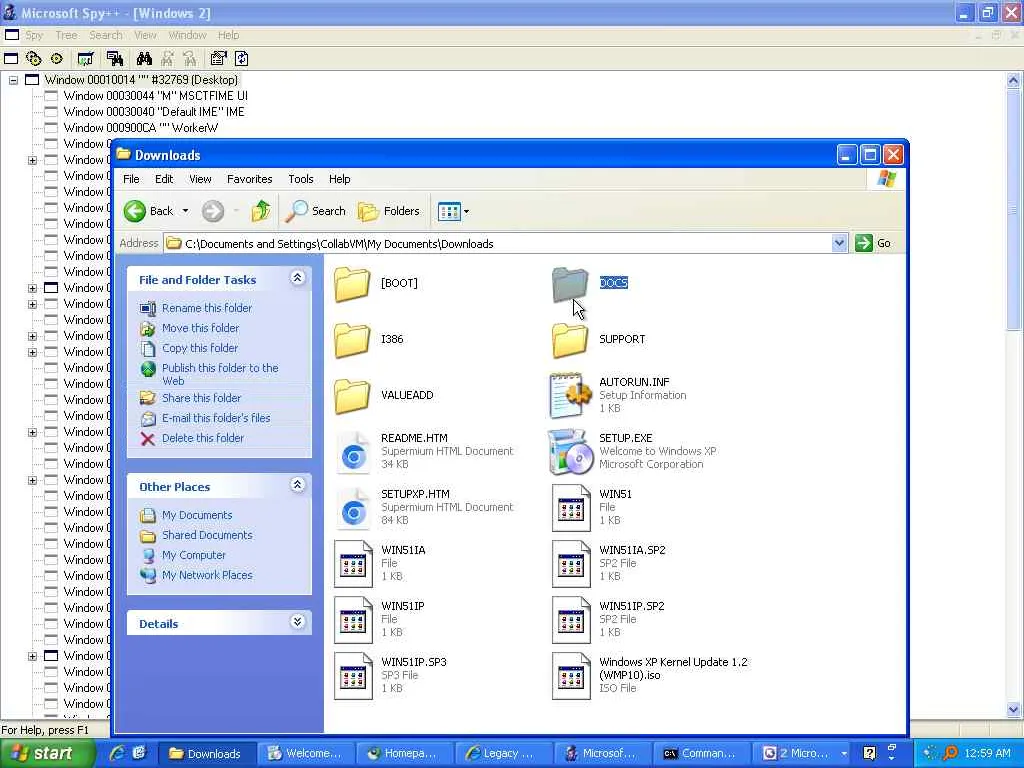Select the VALUEADD folder icon
The image size is (1024, 768).
tap(352, 396)
